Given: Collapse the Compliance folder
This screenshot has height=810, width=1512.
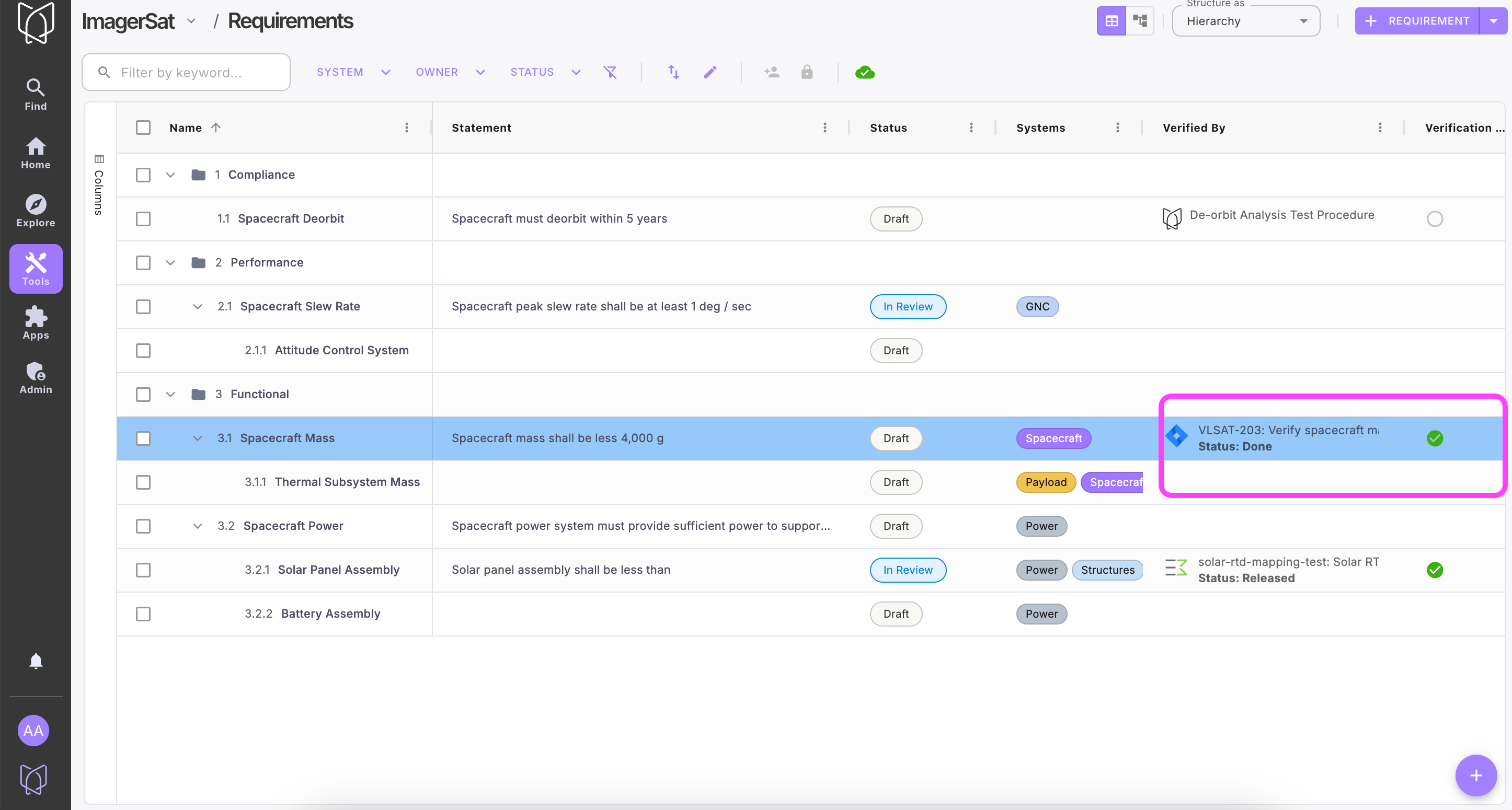Looking at the screenshot, I should click(x=170, y=175).
